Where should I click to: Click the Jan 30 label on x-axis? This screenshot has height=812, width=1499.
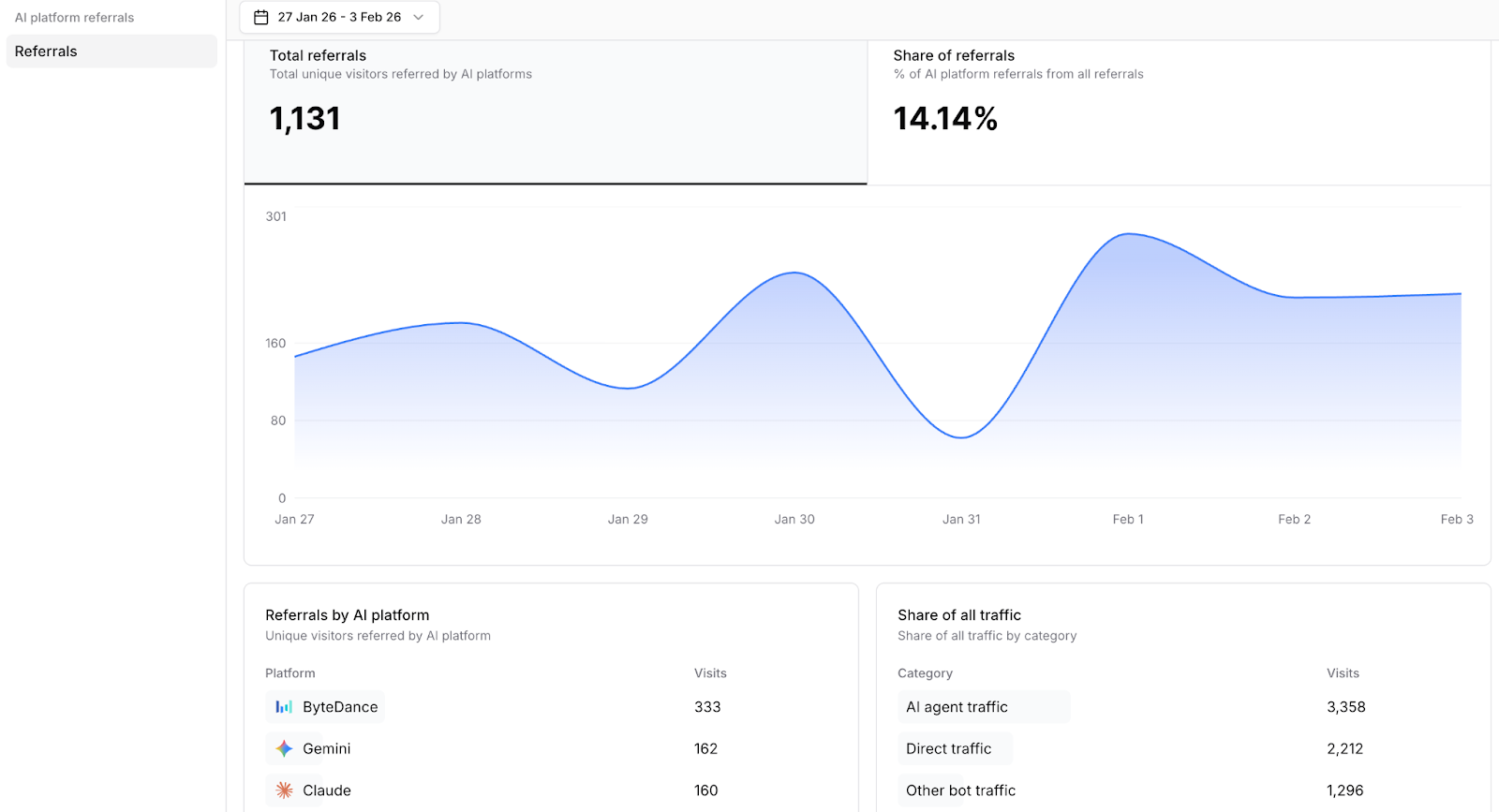coord(794,519)
